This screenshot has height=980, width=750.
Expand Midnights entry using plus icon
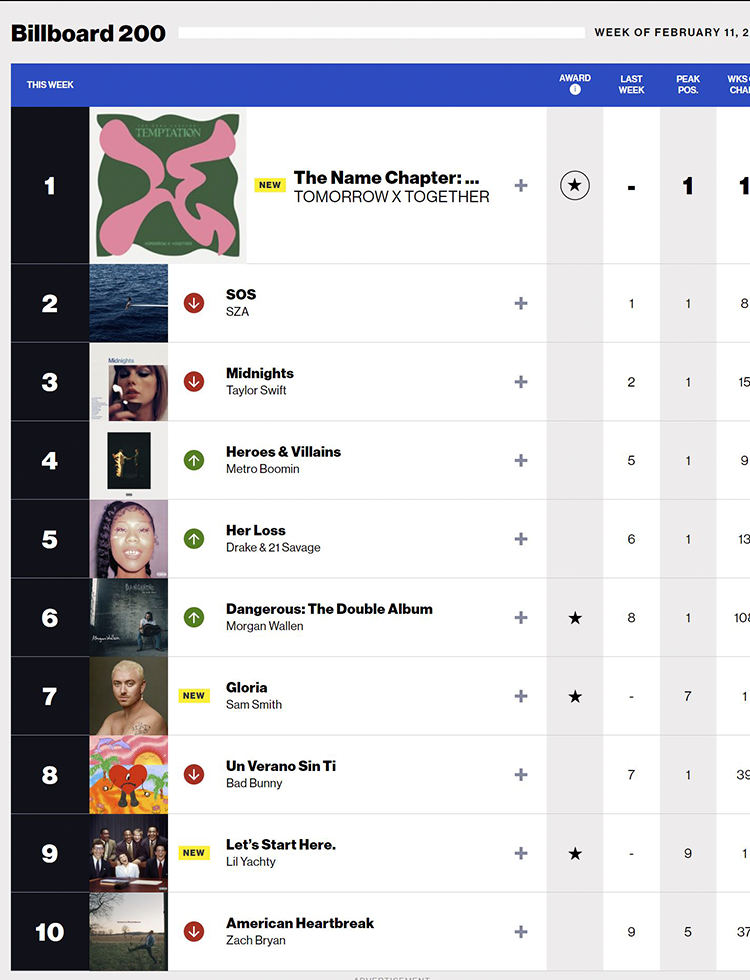click(x=521, y=382)
